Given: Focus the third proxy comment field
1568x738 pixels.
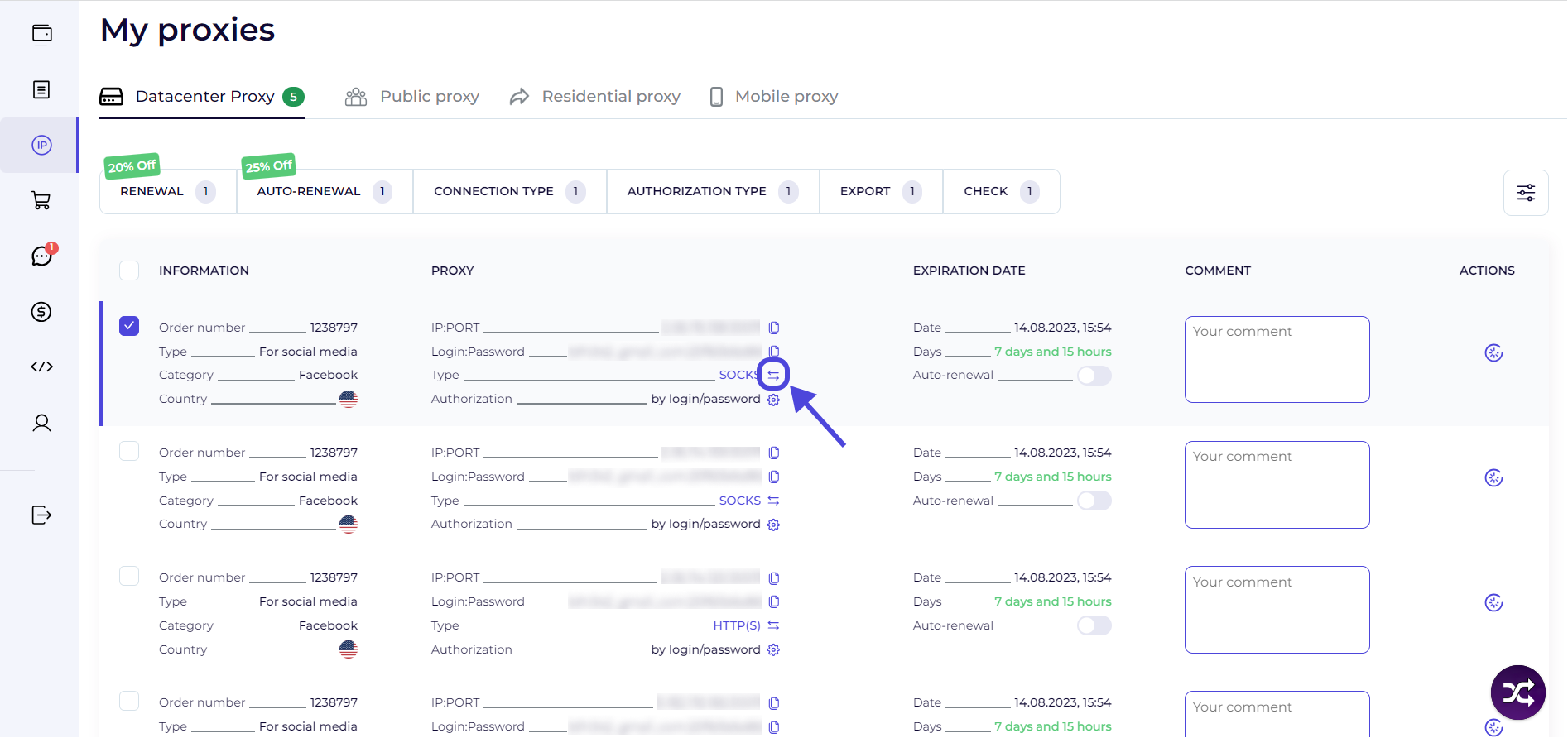Looking at the screenshot, I should coord(1277,610).
